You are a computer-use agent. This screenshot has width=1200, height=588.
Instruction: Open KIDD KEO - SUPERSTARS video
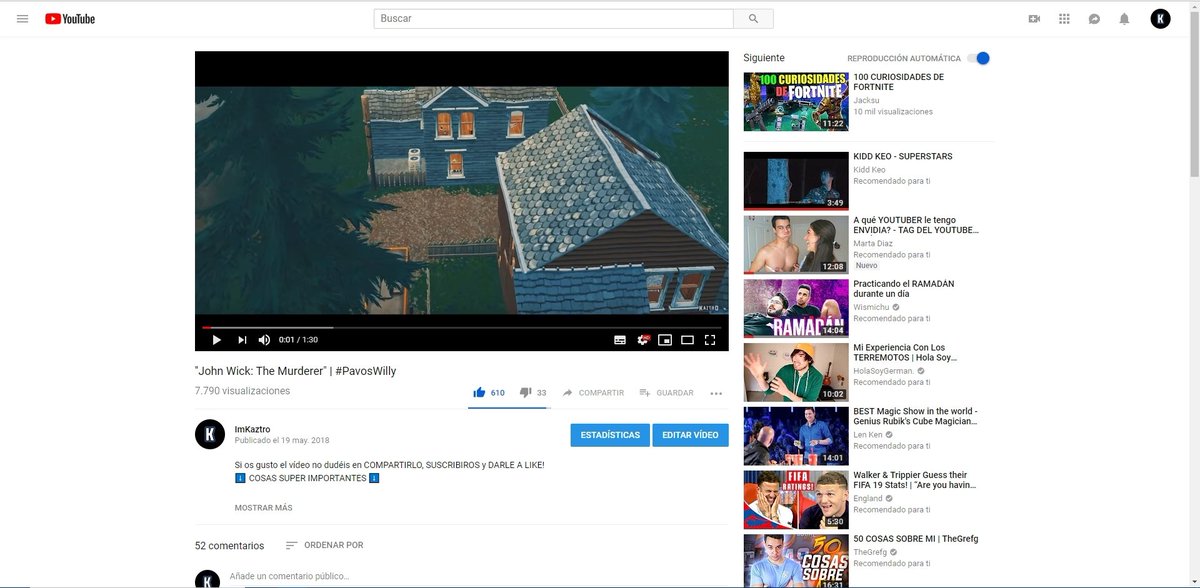point(903,157)
